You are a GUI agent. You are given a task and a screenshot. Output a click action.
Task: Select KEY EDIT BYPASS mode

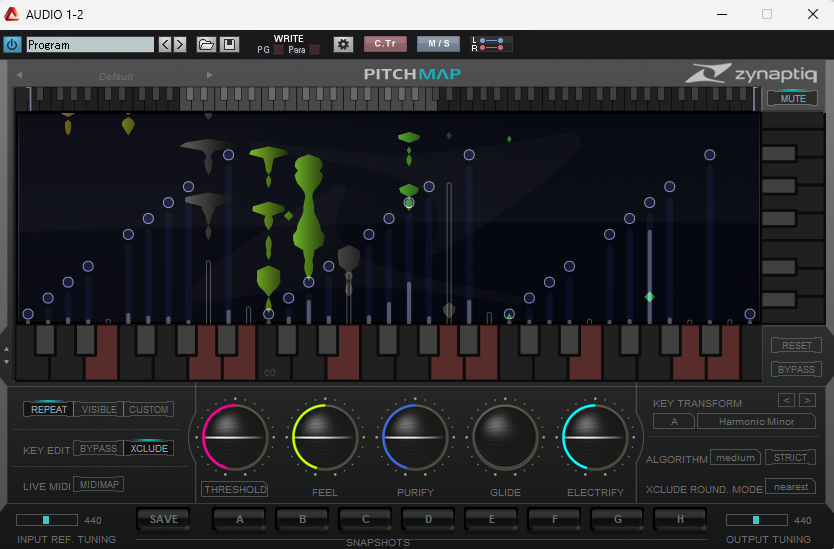pos(98,448)
